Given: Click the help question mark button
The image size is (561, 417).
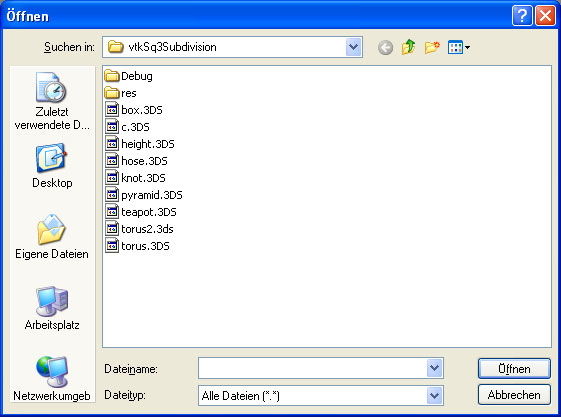Looking at the screenshot, I should pos(522,16).
